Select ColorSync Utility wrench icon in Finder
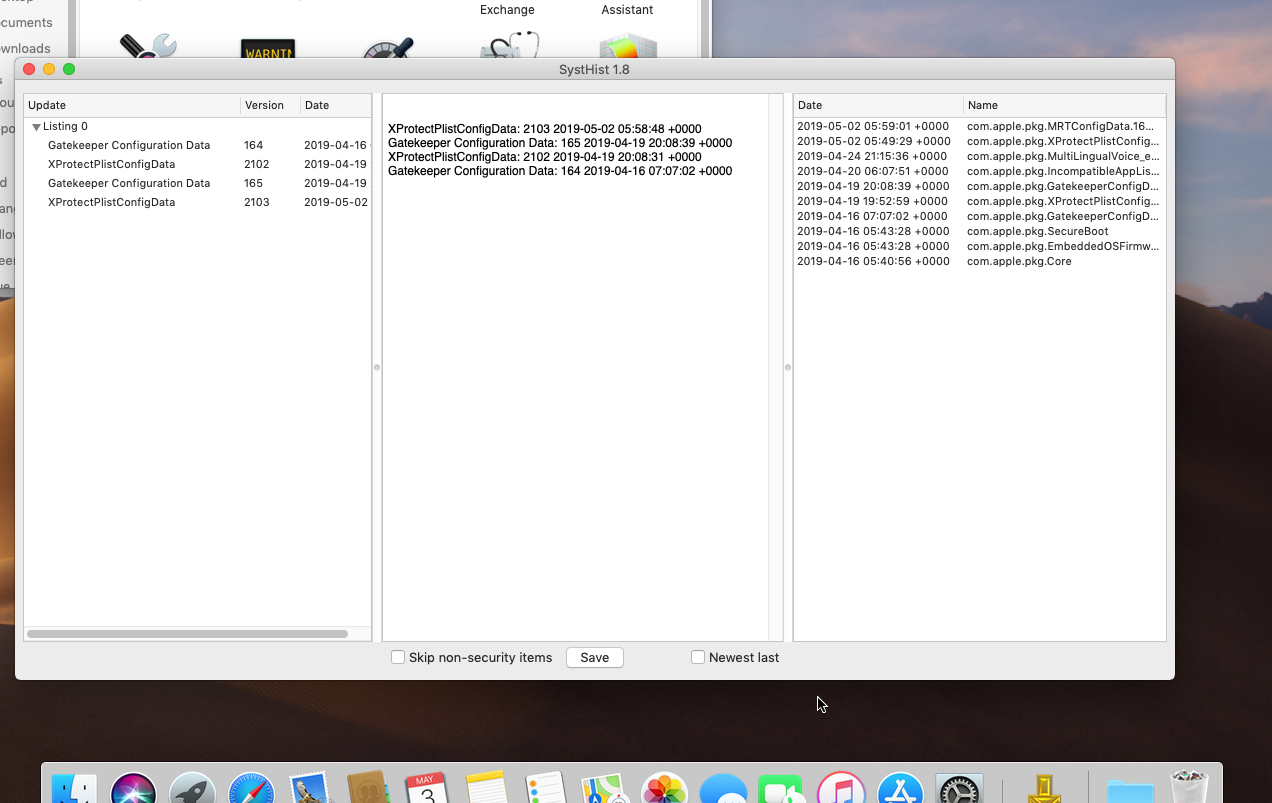 [148, 45]
